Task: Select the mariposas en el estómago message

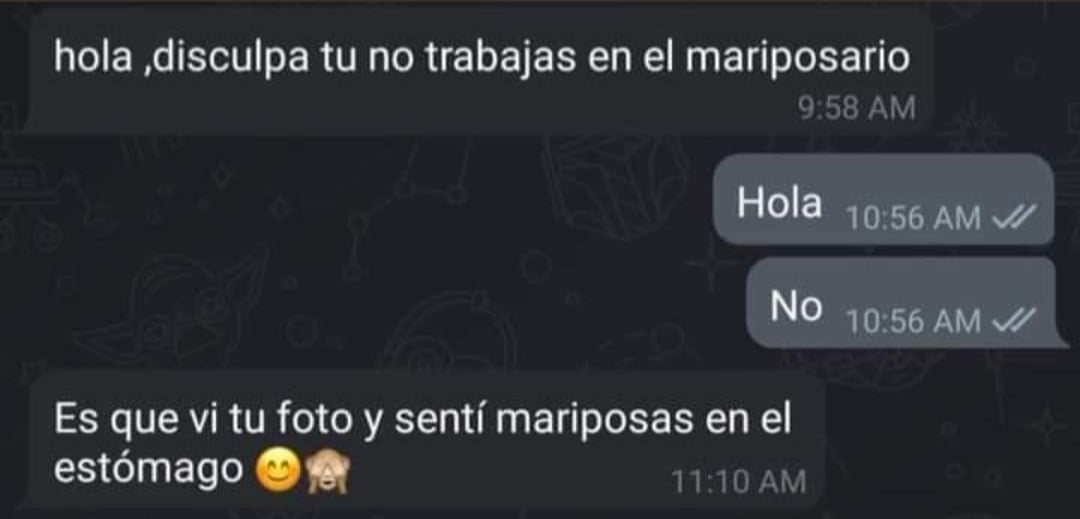Action: 426,443
